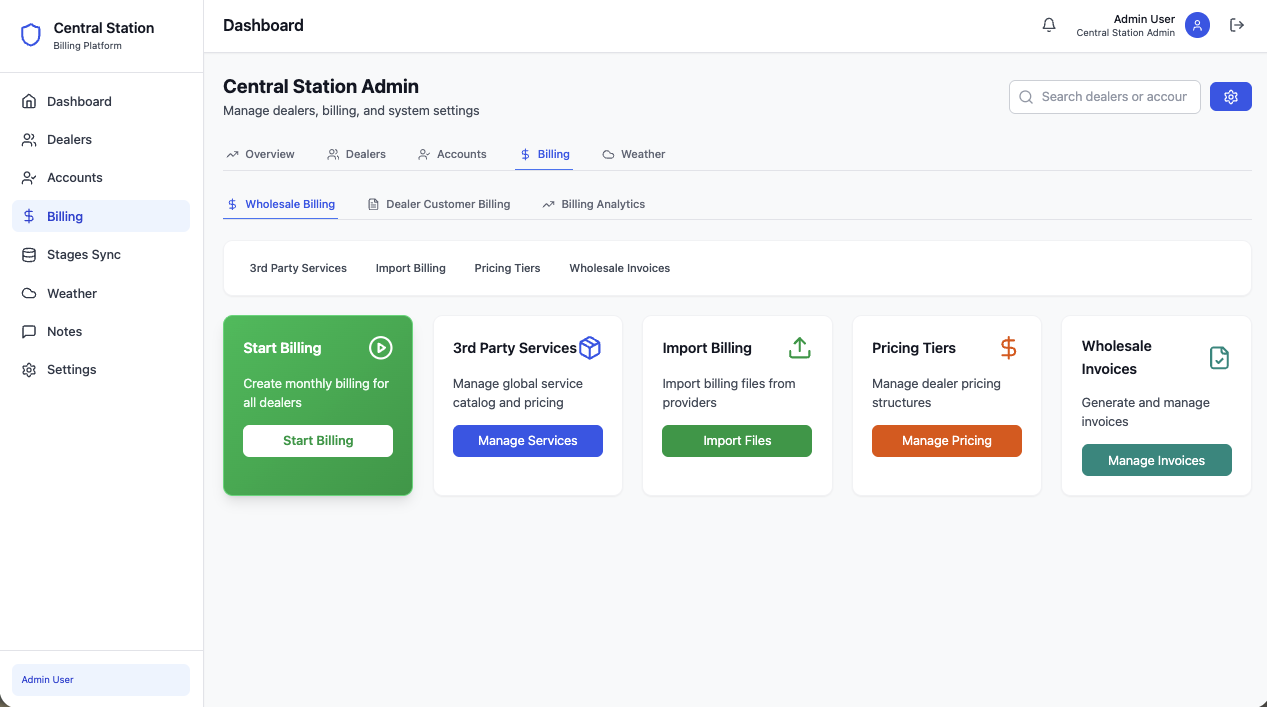
Task: Select the 3rd Party Services section tab
Action: (x=298, y=268)
